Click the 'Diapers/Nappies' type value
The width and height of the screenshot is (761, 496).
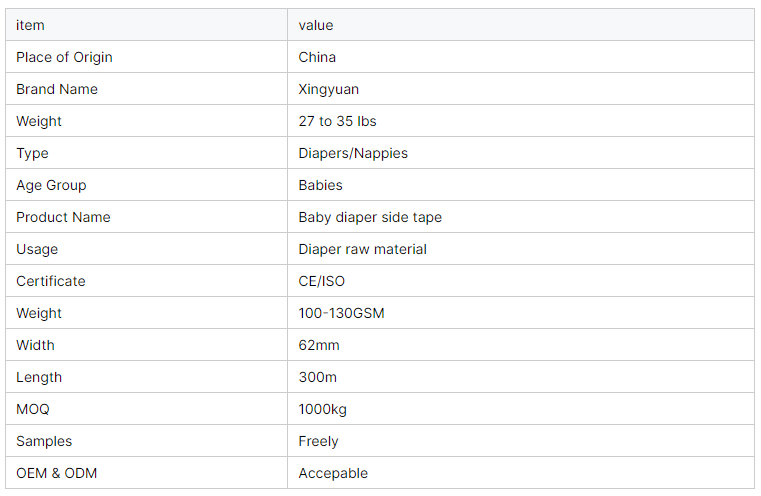[353, 153]
